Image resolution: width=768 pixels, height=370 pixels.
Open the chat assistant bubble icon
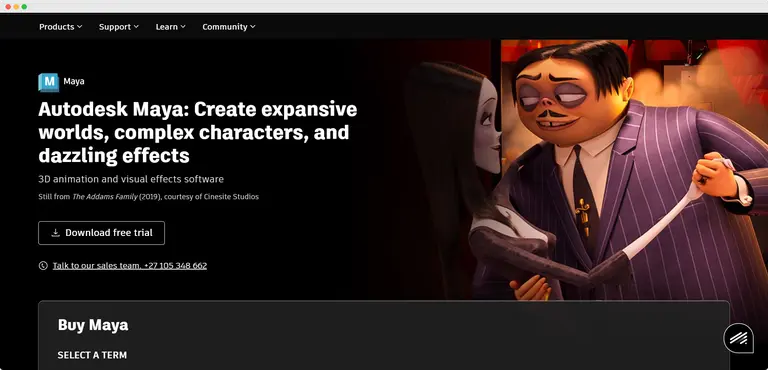tap(739, 338)
